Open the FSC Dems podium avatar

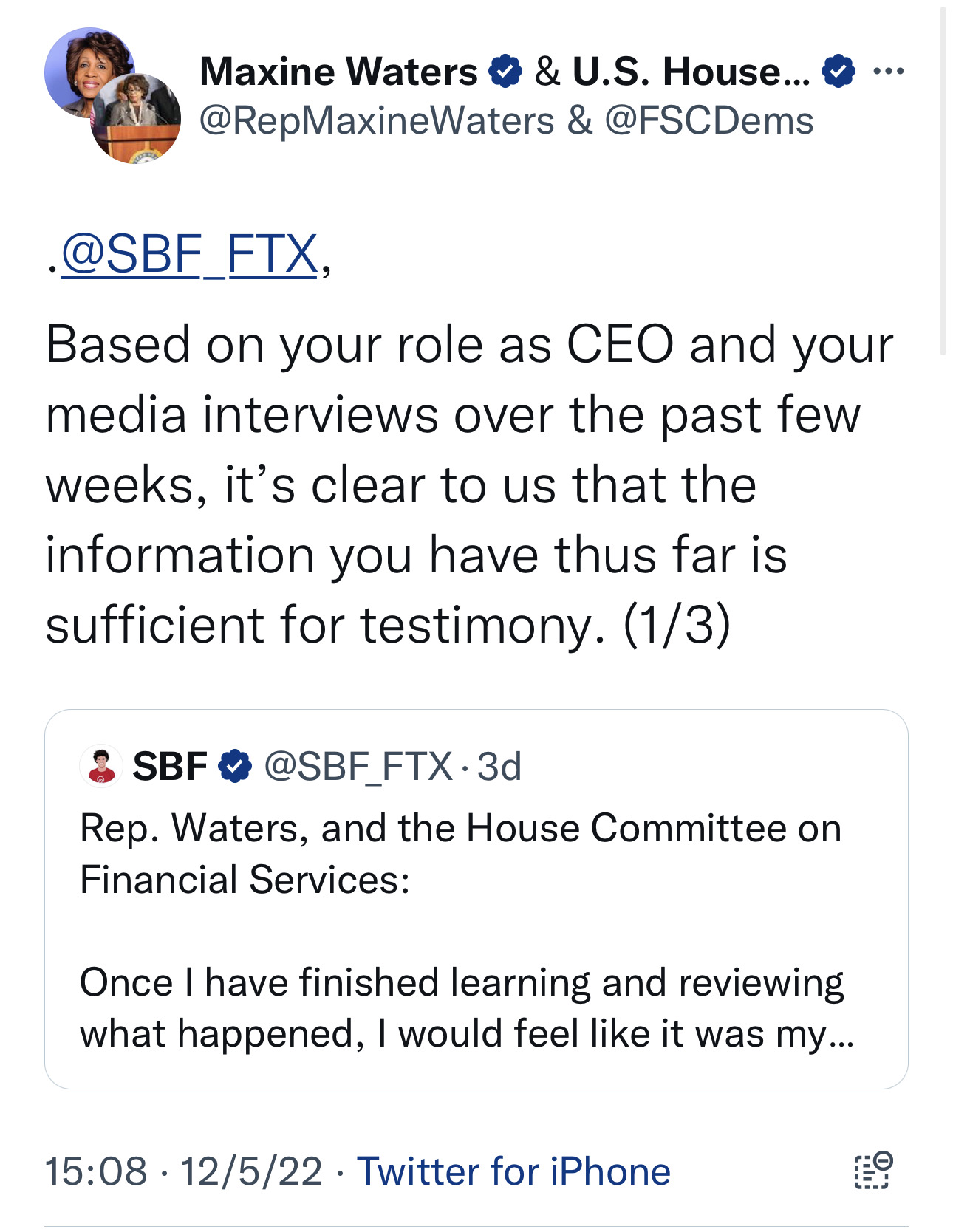[x=137, y=120]
